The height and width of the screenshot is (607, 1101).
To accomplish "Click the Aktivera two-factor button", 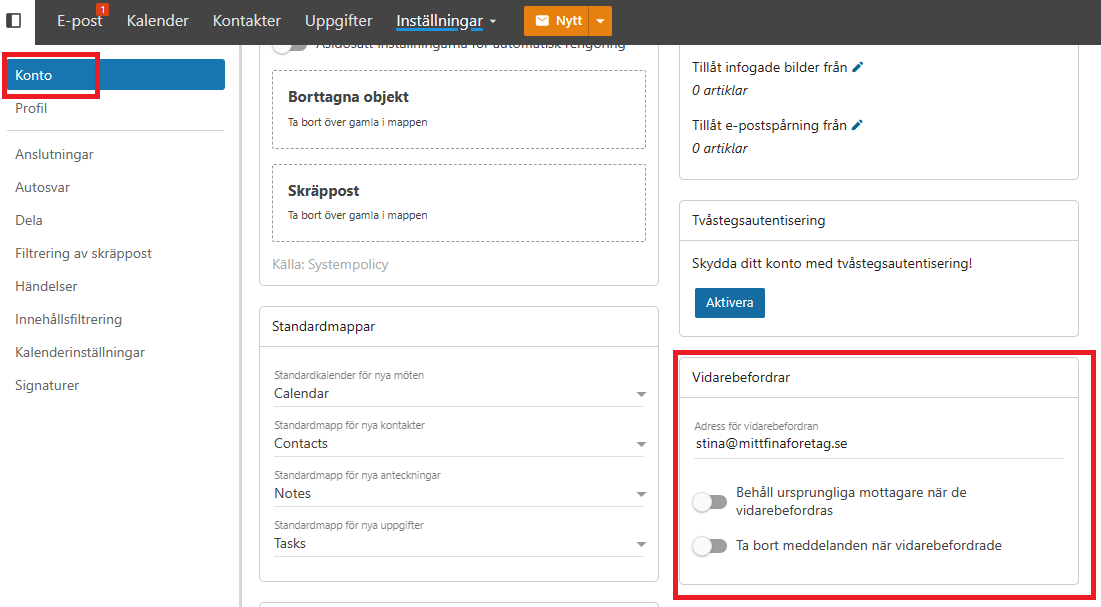I will [x=730, y=303].
